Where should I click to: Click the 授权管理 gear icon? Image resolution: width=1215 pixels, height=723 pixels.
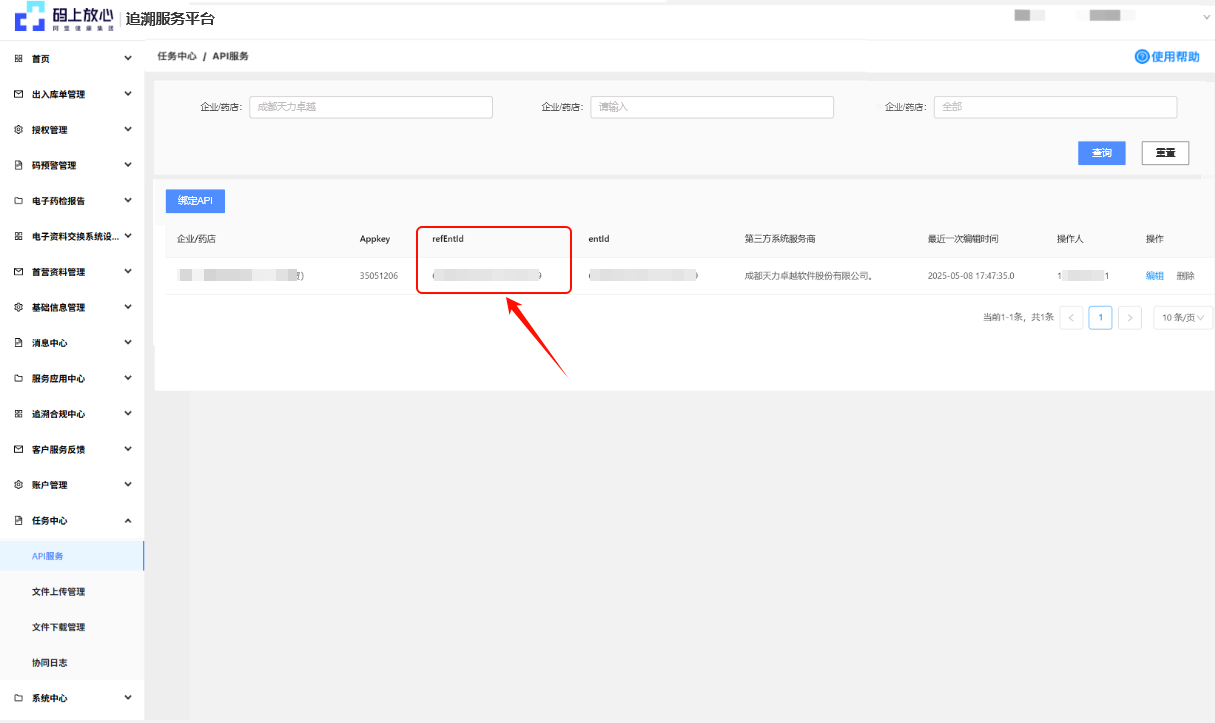(18, 130)
